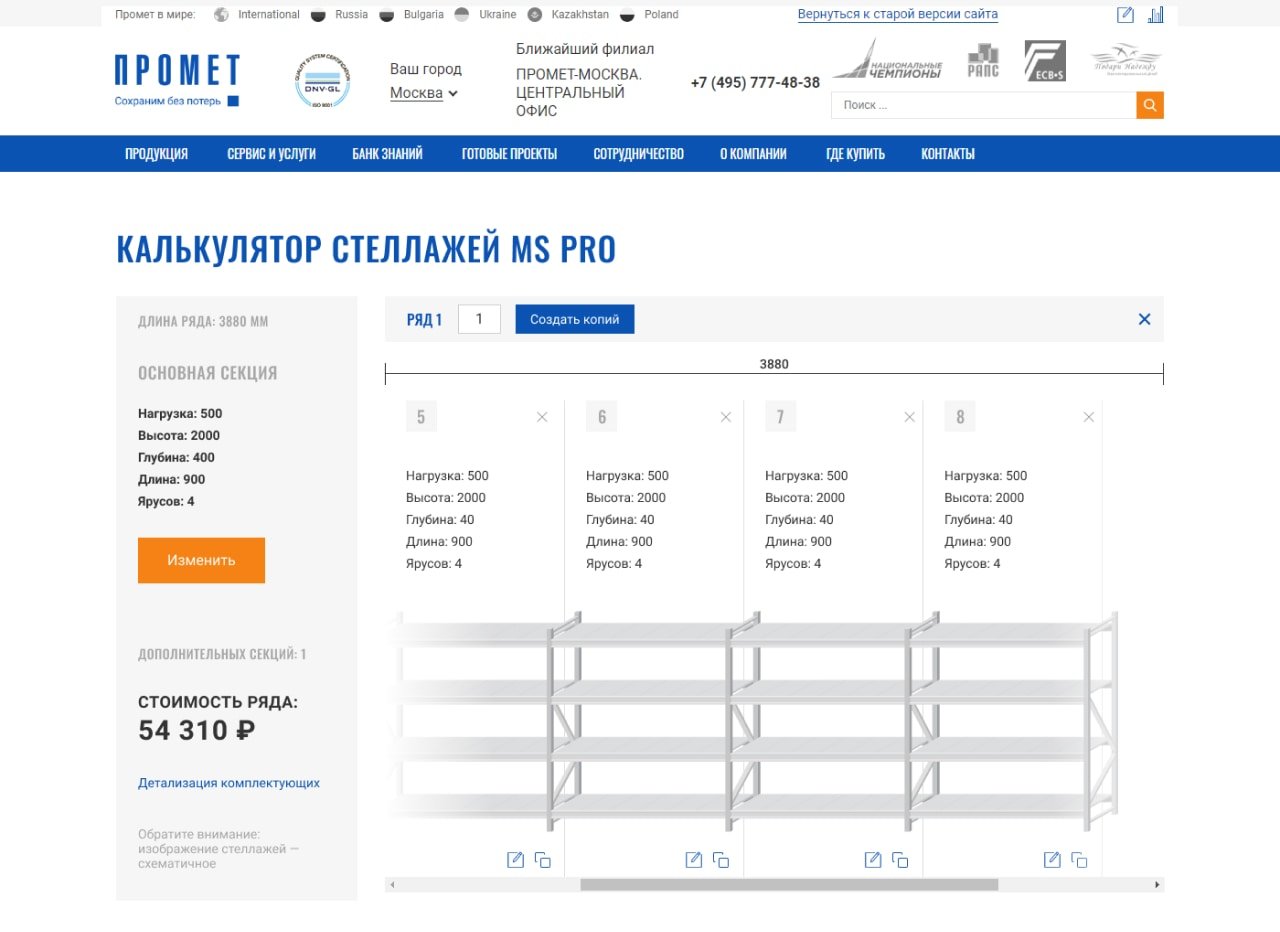Screen dimensions: 1280x932
Task: Click the ПРОМЕТ logo
Action: (177, 80)
